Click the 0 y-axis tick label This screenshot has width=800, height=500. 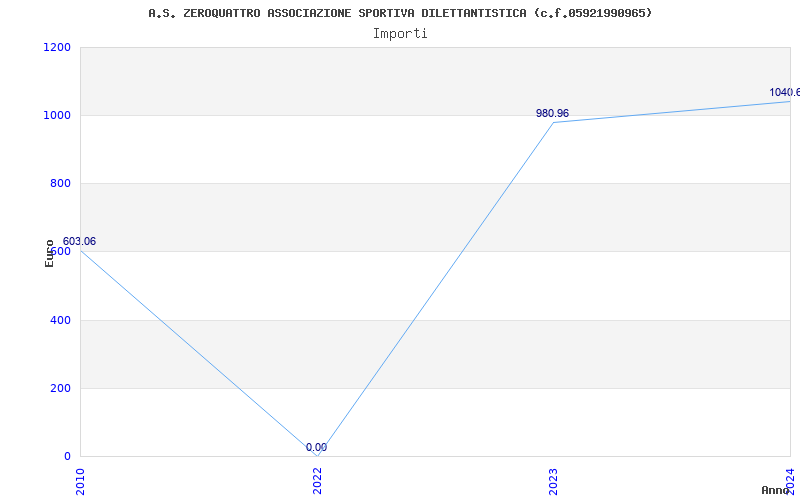pos(67,457)
